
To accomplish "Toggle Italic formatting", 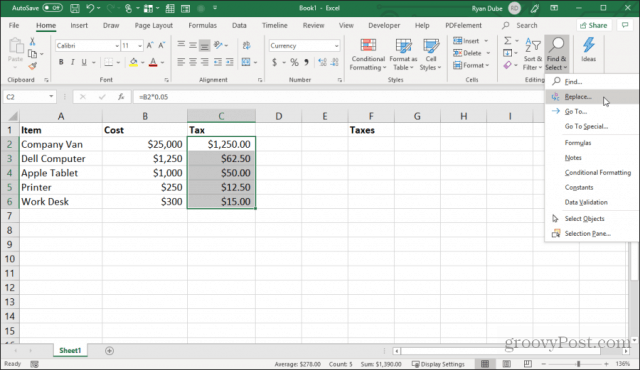I will click(72, 62).
